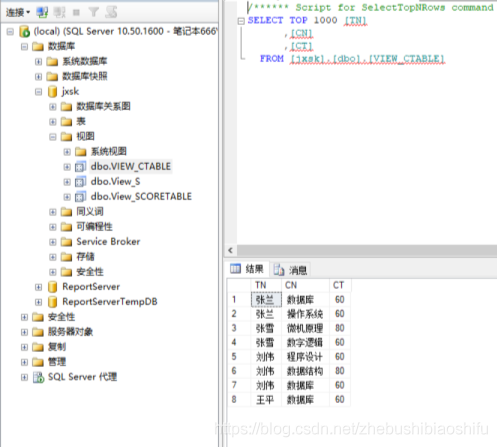Click the filter icon in Object Explorer toolbar
The height and width of the screenshot is (447, 497).
pos(94,13)
